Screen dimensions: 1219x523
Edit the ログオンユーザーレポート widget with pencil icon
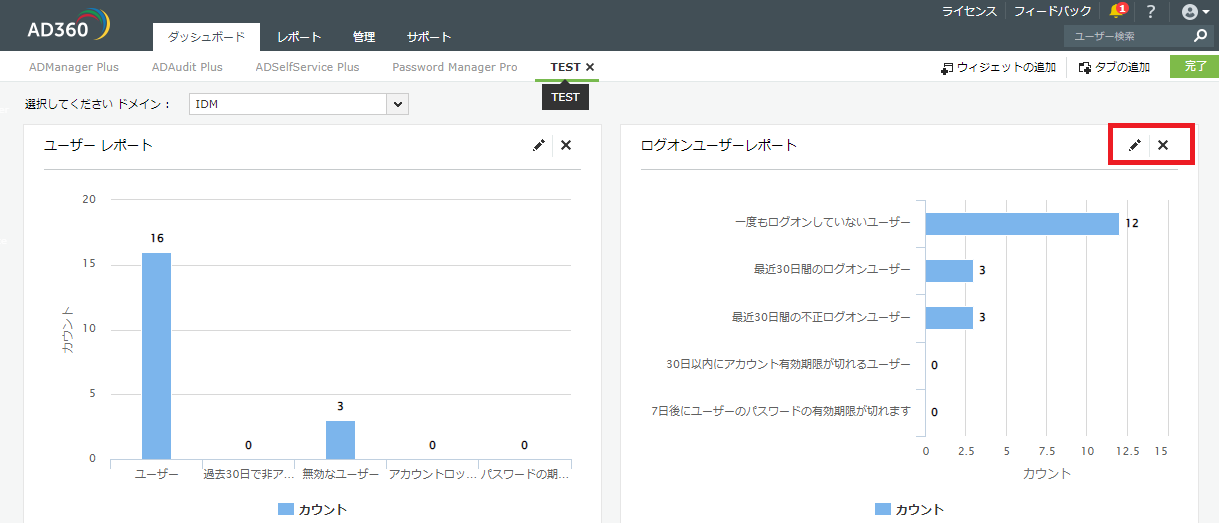click(x=1134, y=145)
